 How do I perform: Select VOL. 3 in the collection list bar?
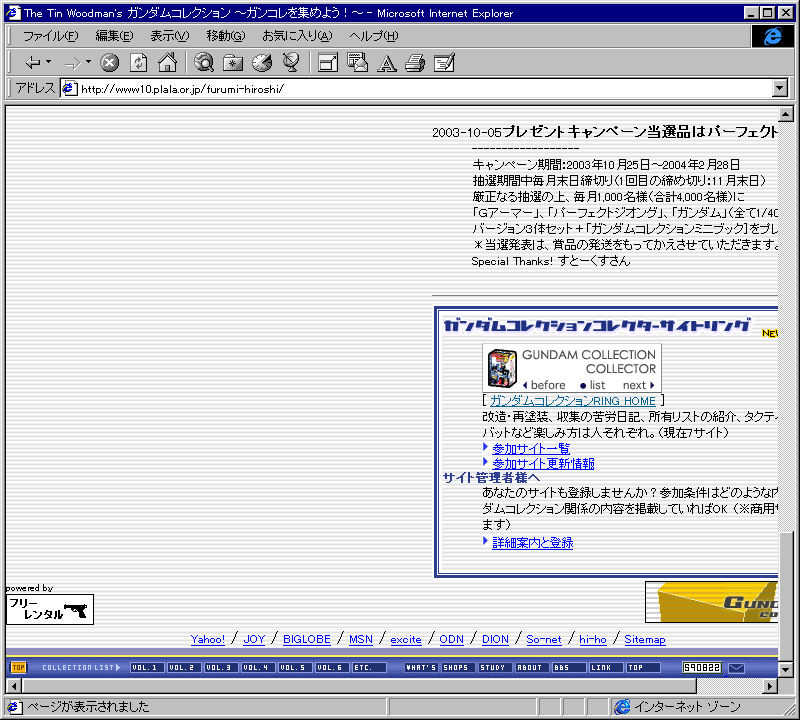pyautogui.click(x=221, y=667)
